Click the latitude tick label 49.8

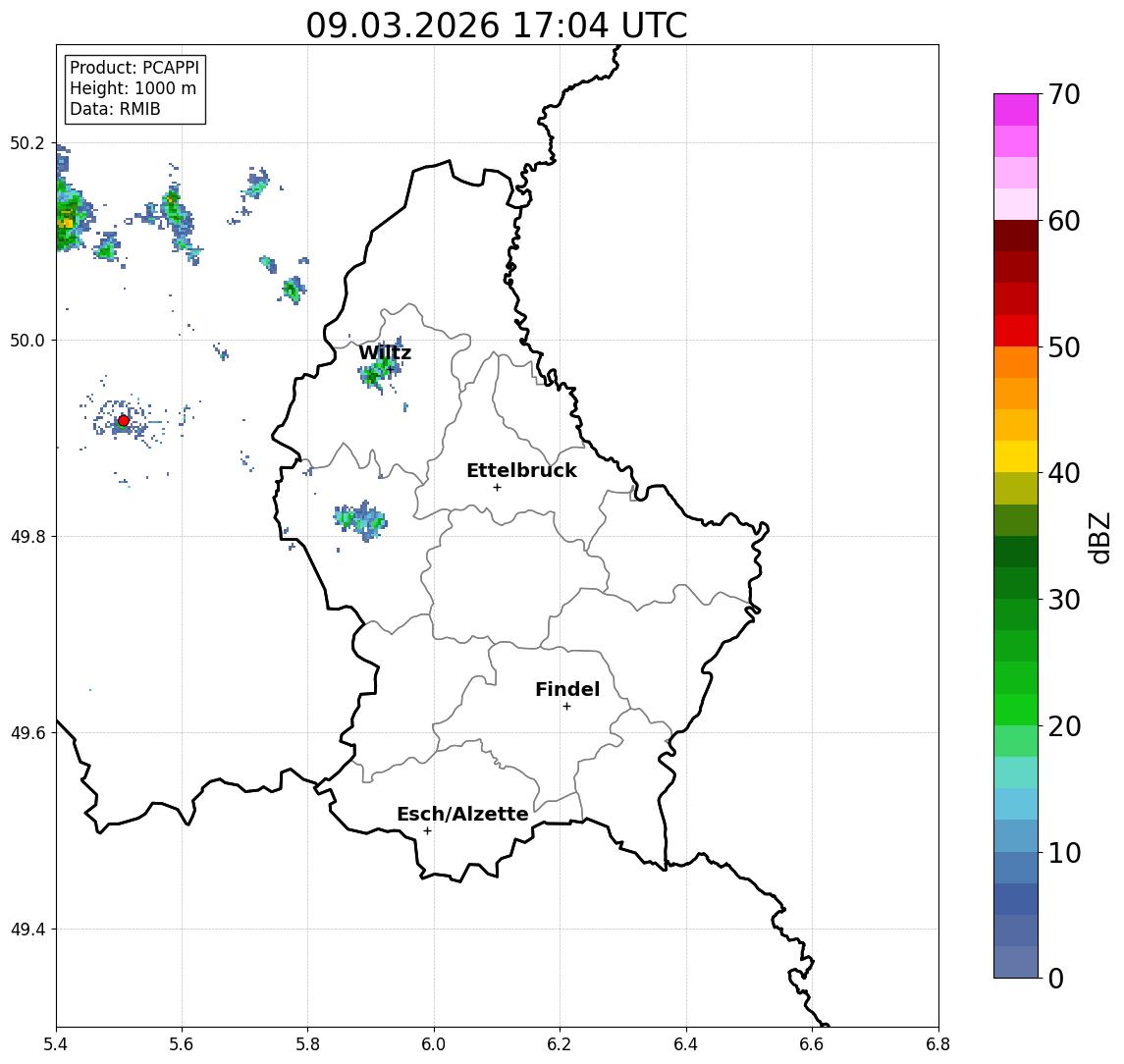pos(27,536)
